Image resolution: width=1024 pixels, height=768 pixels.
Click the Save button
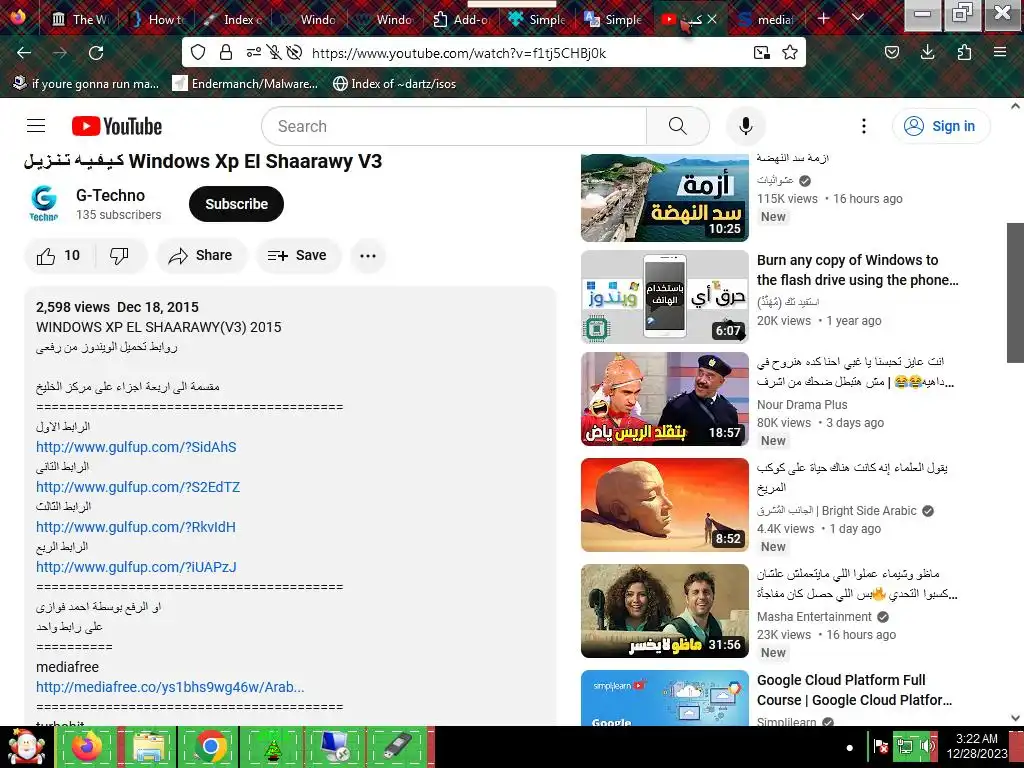pyautogui.click(x=298, y=255)
